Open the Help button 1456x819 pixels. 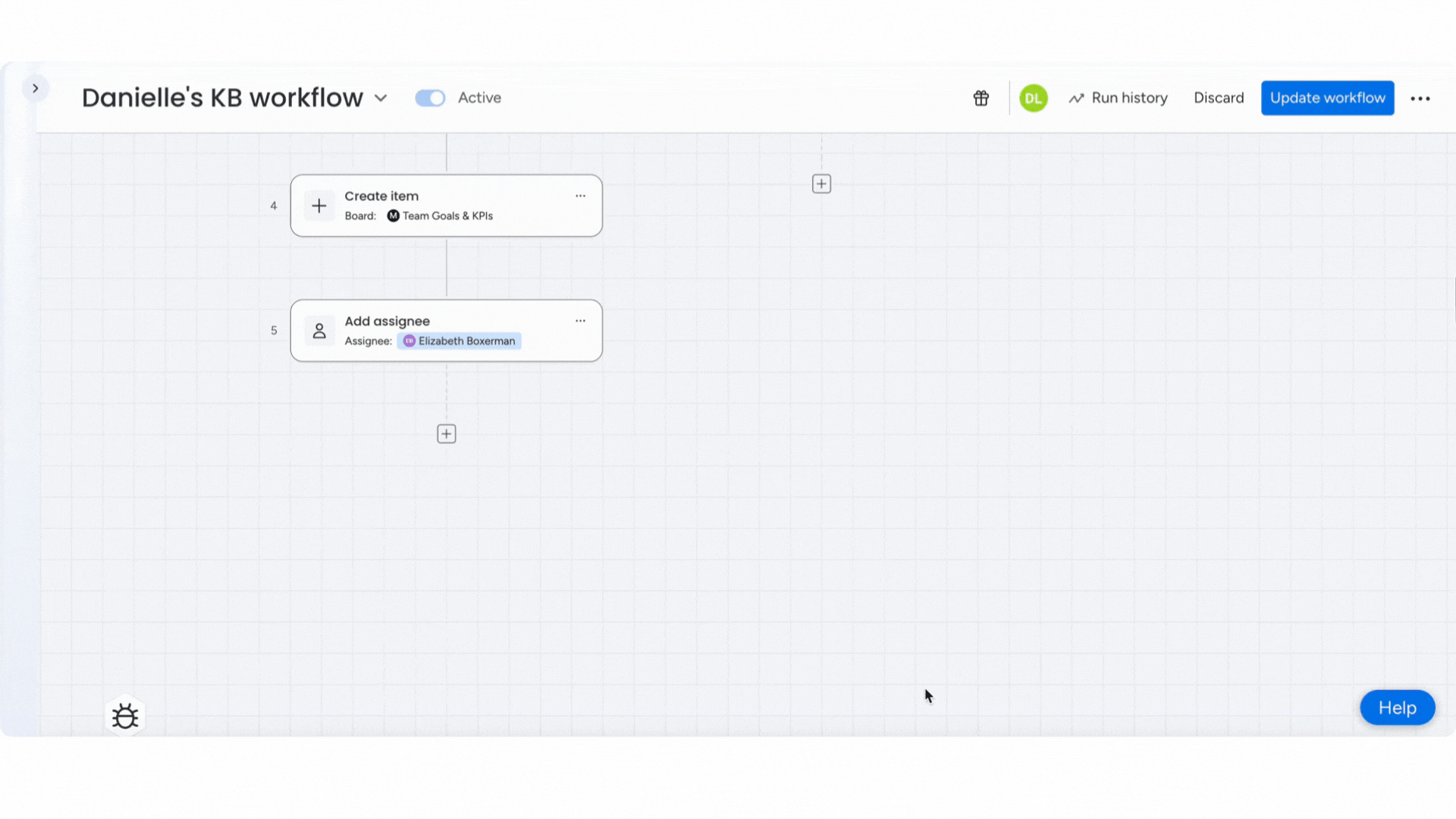1397,708
